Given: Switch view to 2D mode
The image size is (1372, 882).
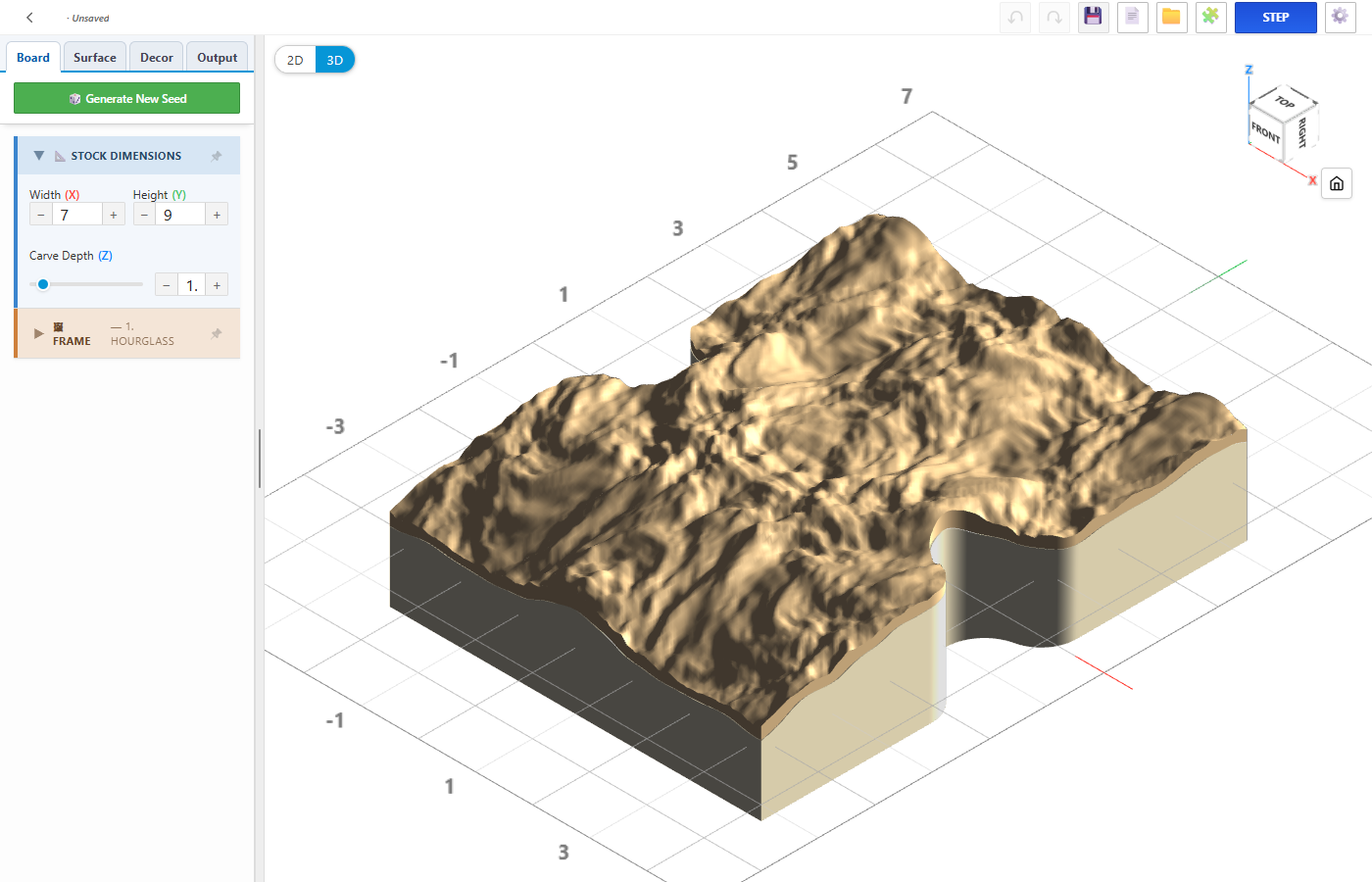Looking at the screenshot, I should tap(295, 60).
